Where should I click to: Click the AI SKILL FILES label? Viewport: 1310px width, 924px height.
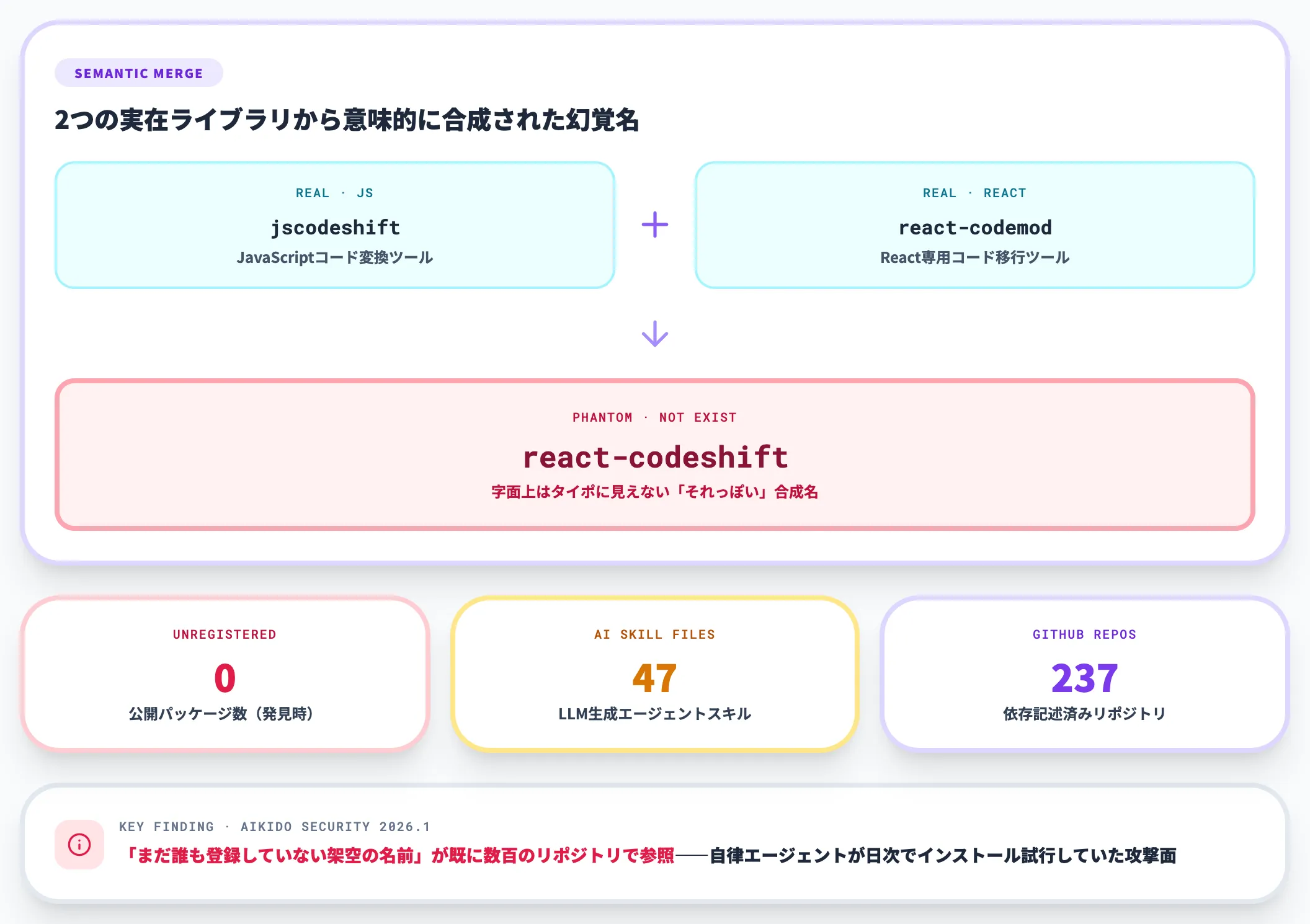point(655,634)
